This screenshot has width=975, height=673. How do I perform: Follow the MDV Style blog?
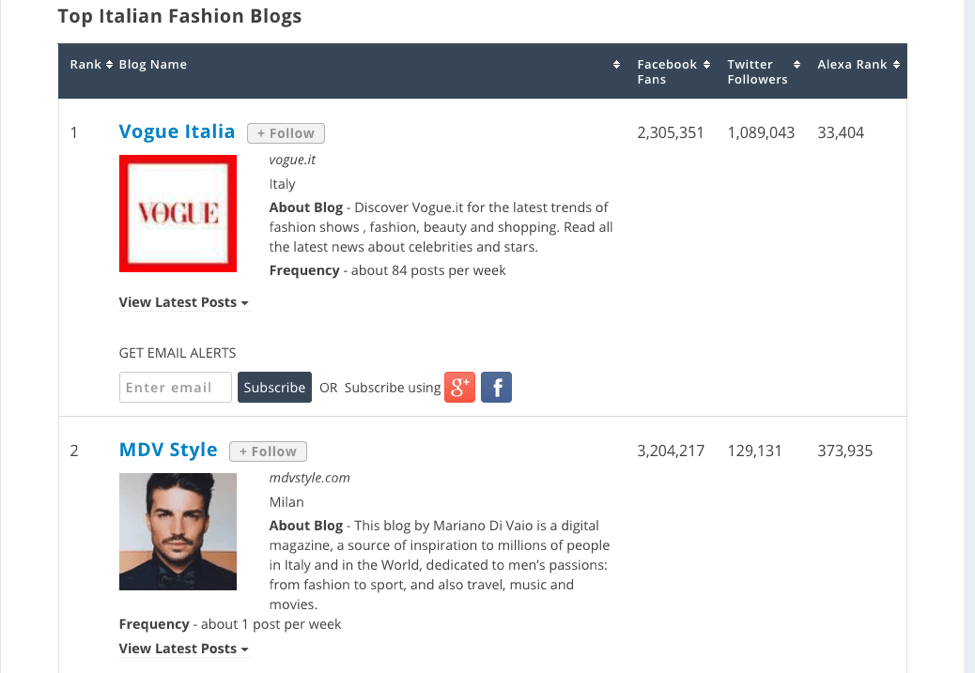click(x=268, y=451)
